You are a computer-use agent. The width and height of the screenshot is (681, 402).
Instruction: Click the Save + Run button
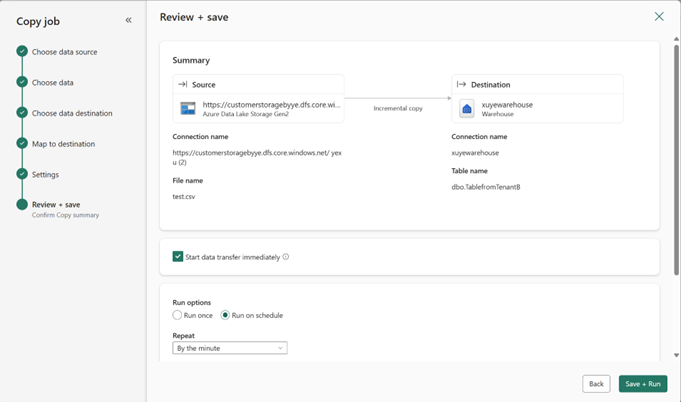(x=642, y=384)
